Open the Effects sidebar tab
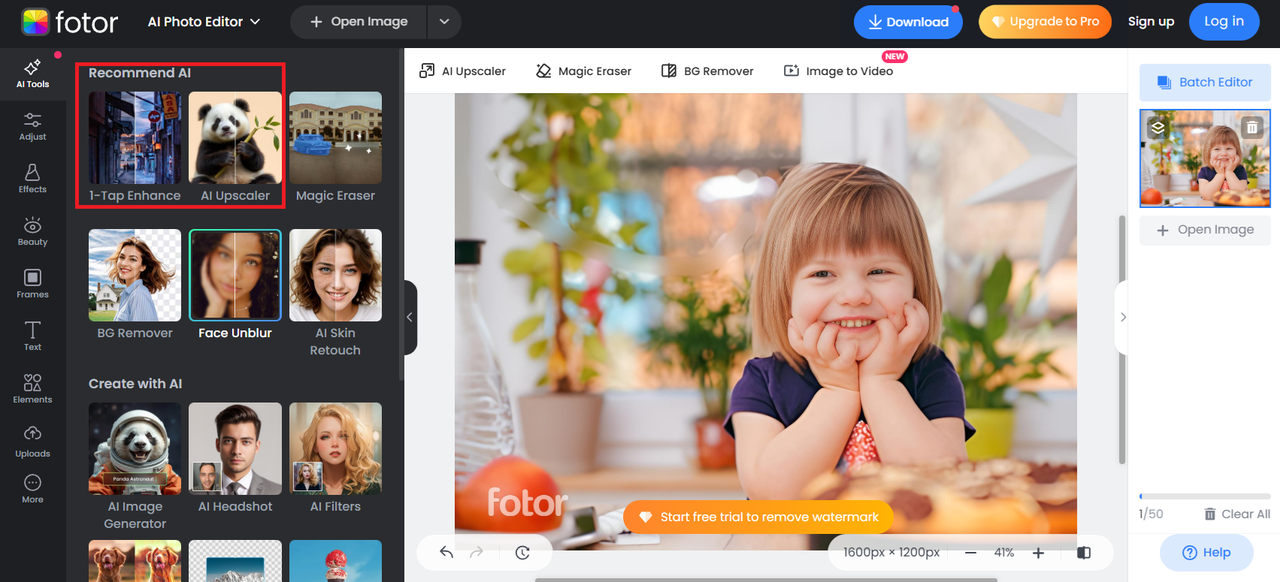1280x582 pixels. click(32, 179)
